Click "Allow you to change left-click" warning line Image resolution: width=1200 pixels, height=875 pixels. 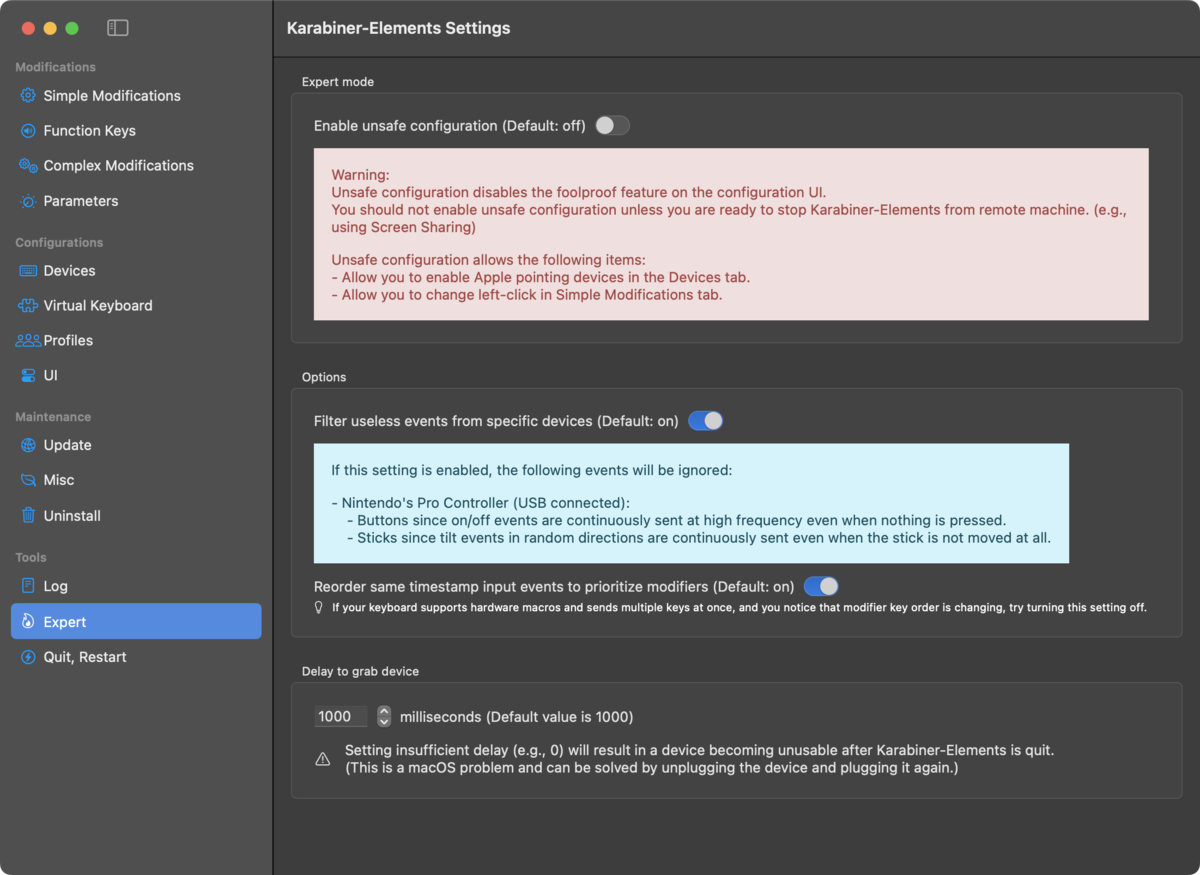527,295
